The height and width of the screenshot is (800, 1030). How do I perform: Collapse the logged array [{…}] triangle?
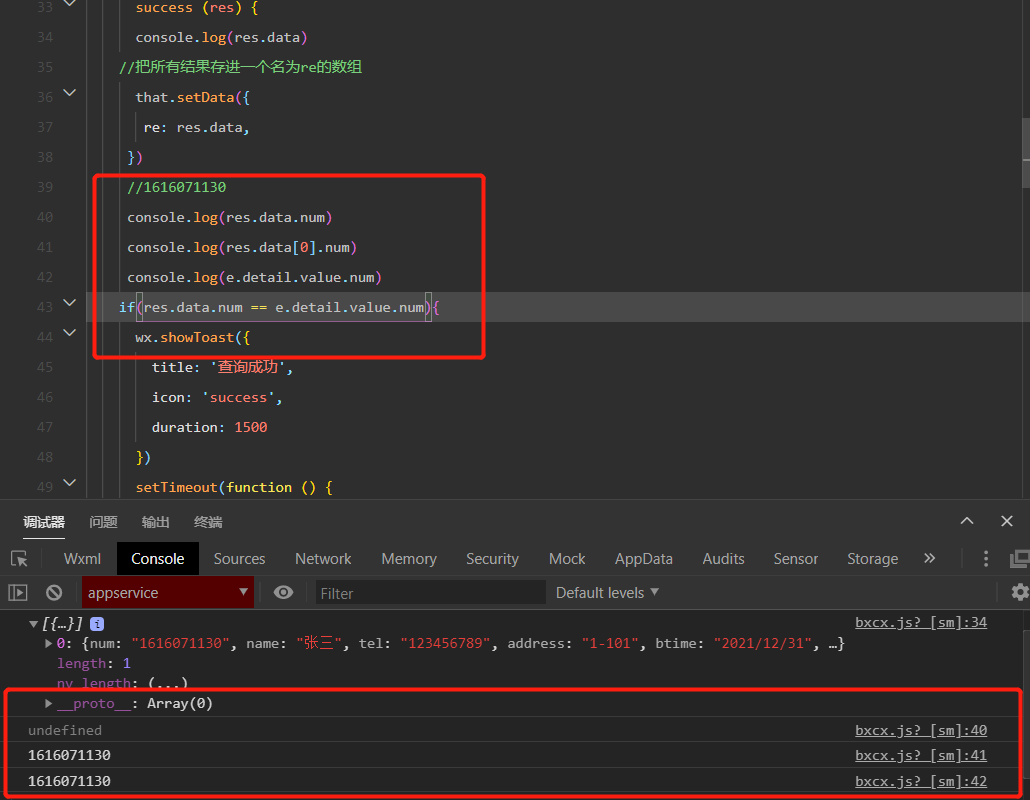pos(33,624)
